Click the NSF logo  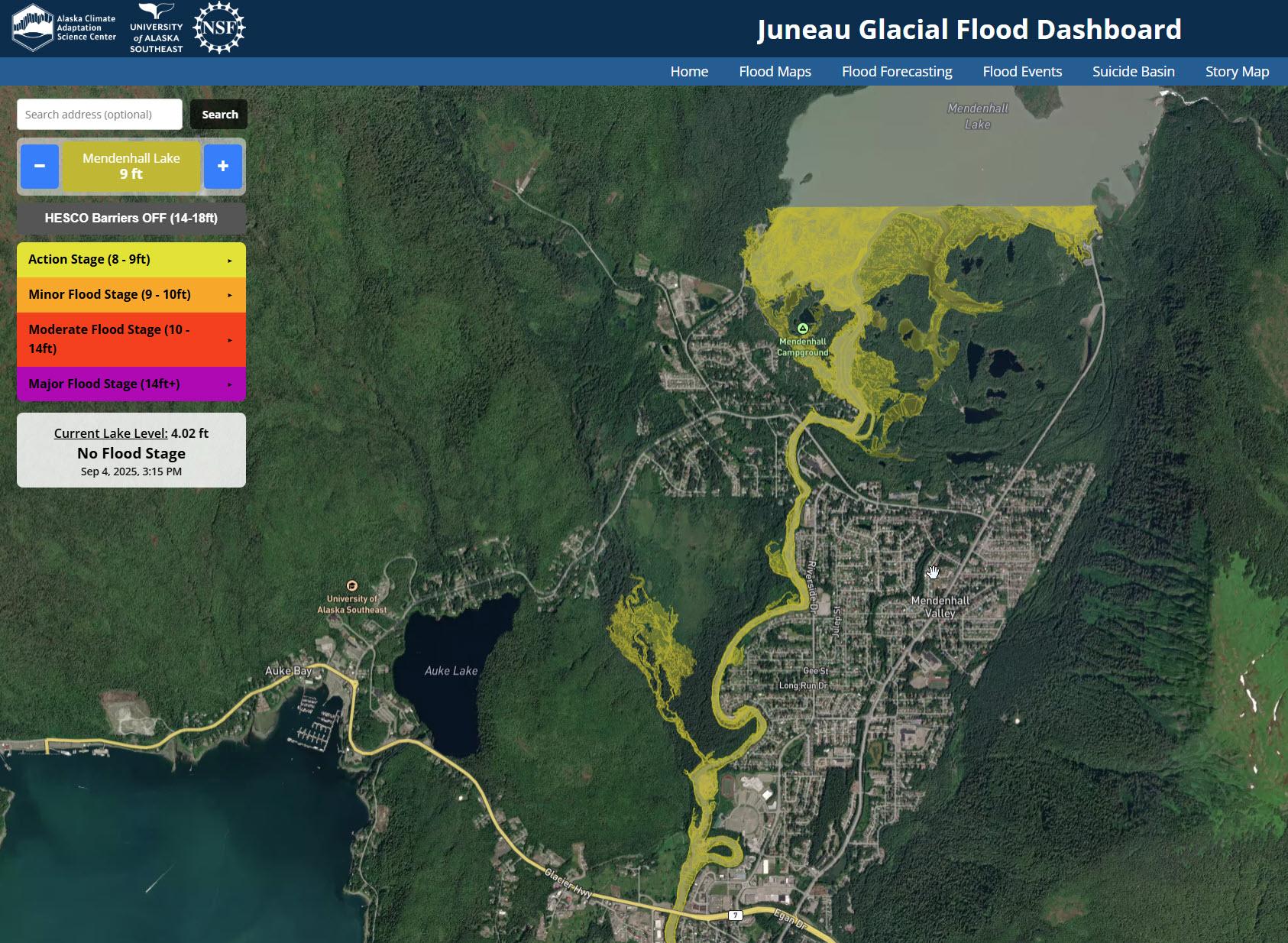point(219,28)
